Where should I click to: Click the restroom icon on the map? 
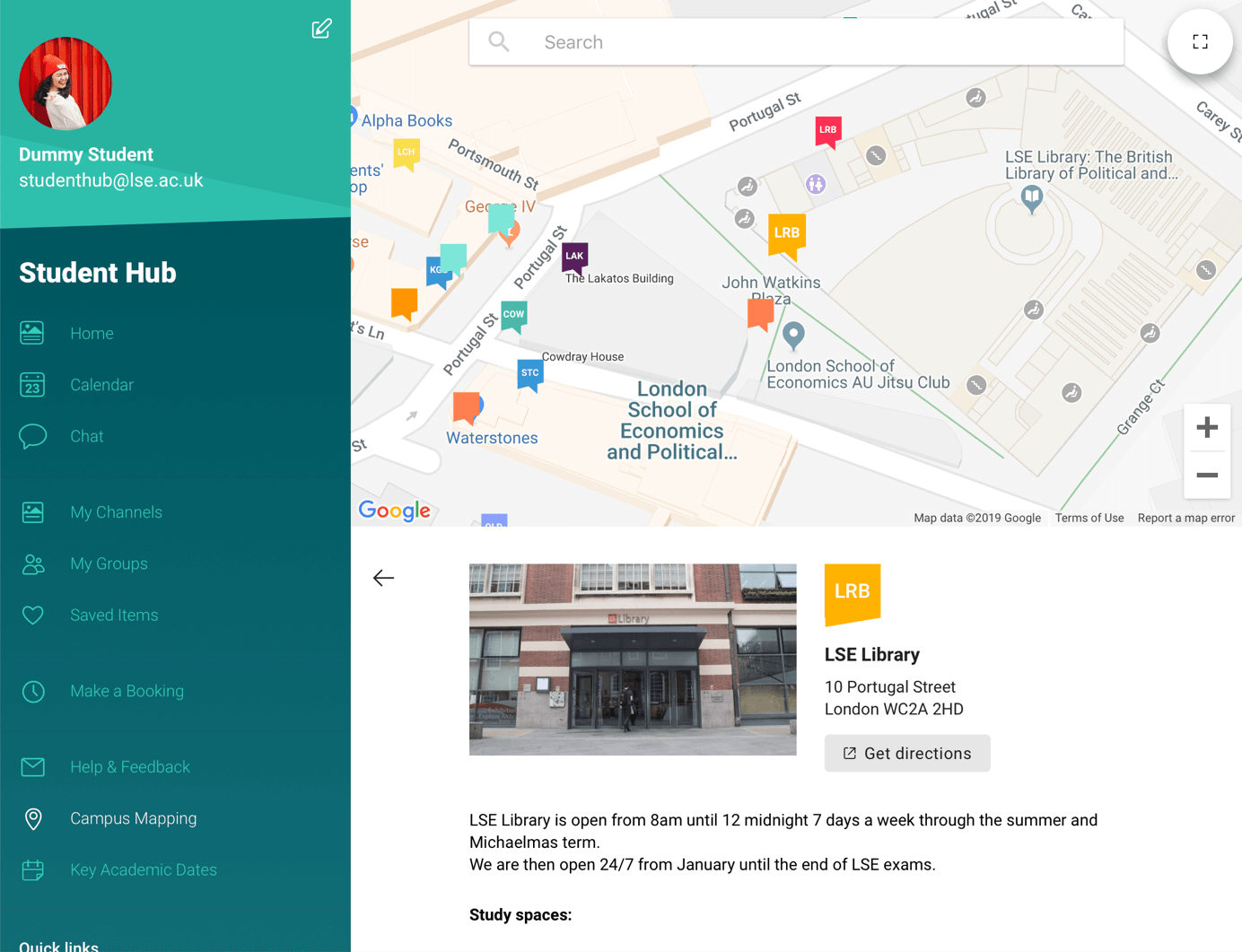point(816,185)
